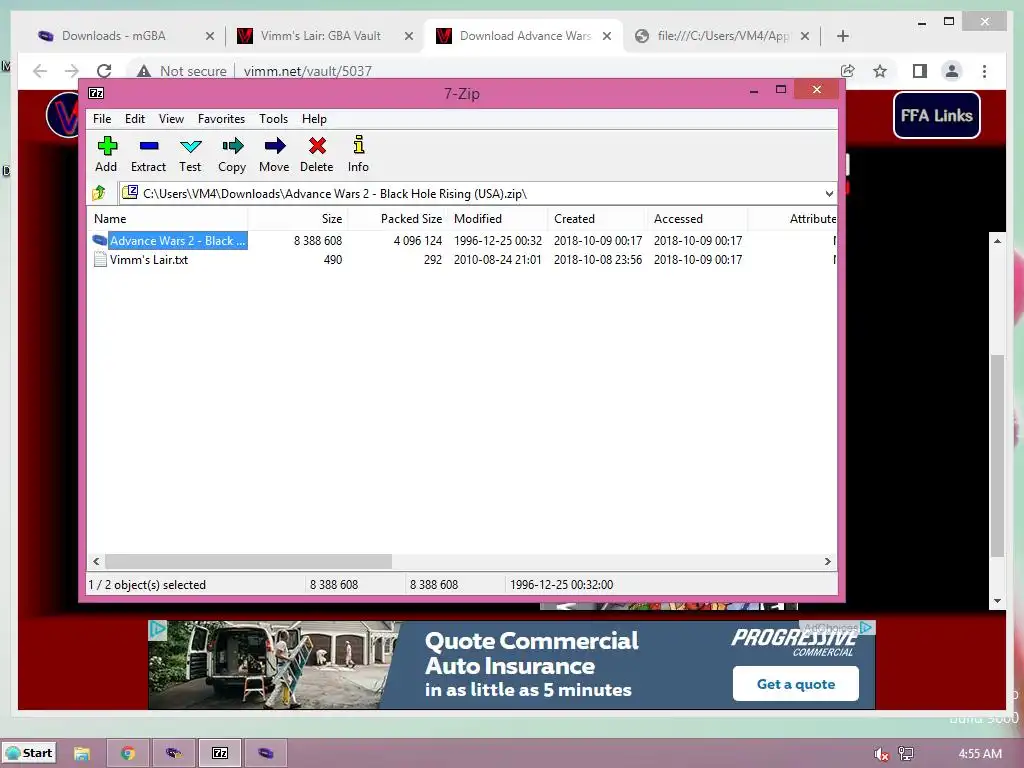
Task: Click the AdChoices ad badge
Action: pyautogui.click(x=838, y=627)
